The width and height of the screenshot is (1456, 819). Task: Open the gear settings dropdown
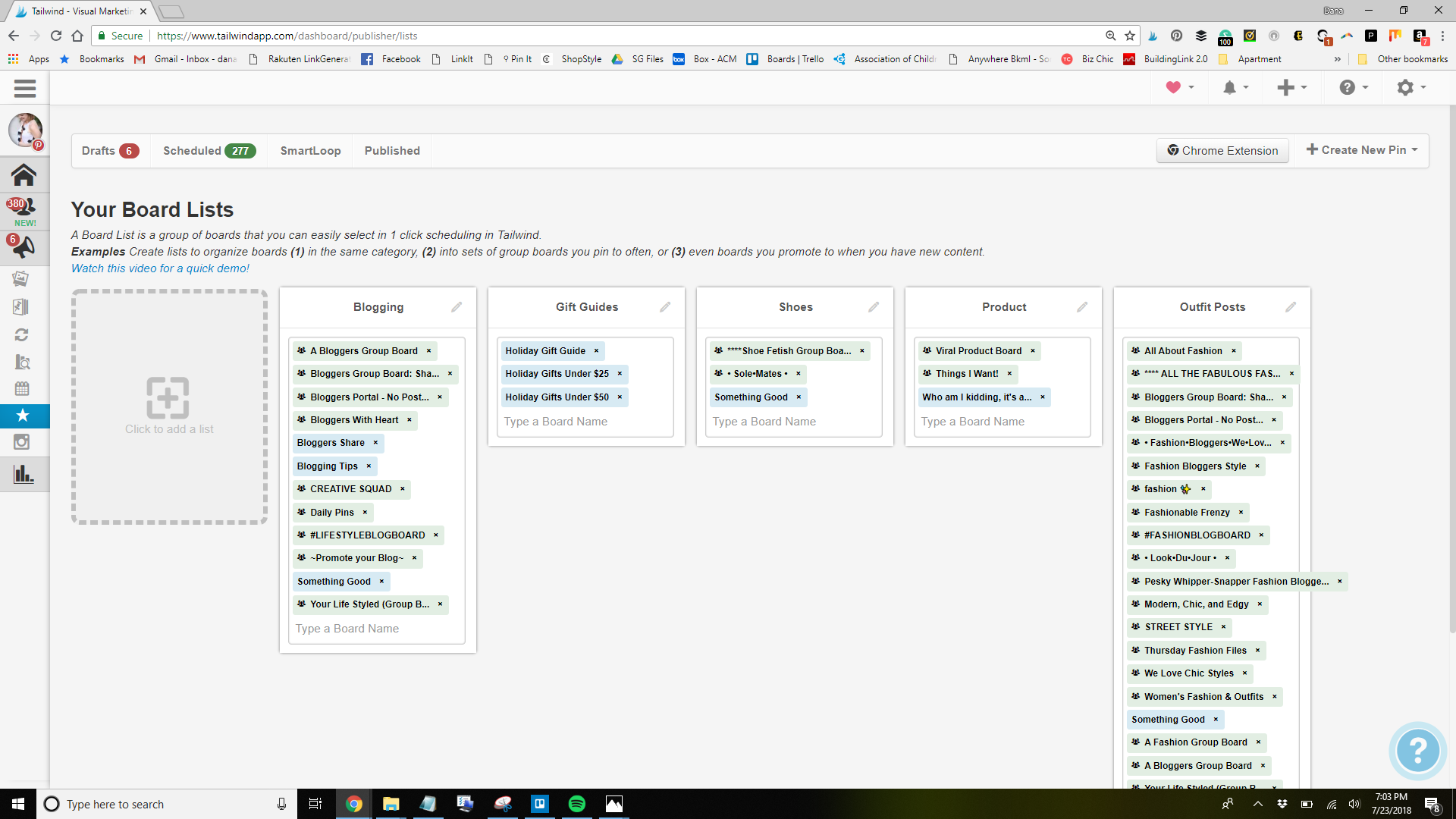point(1411,87)
